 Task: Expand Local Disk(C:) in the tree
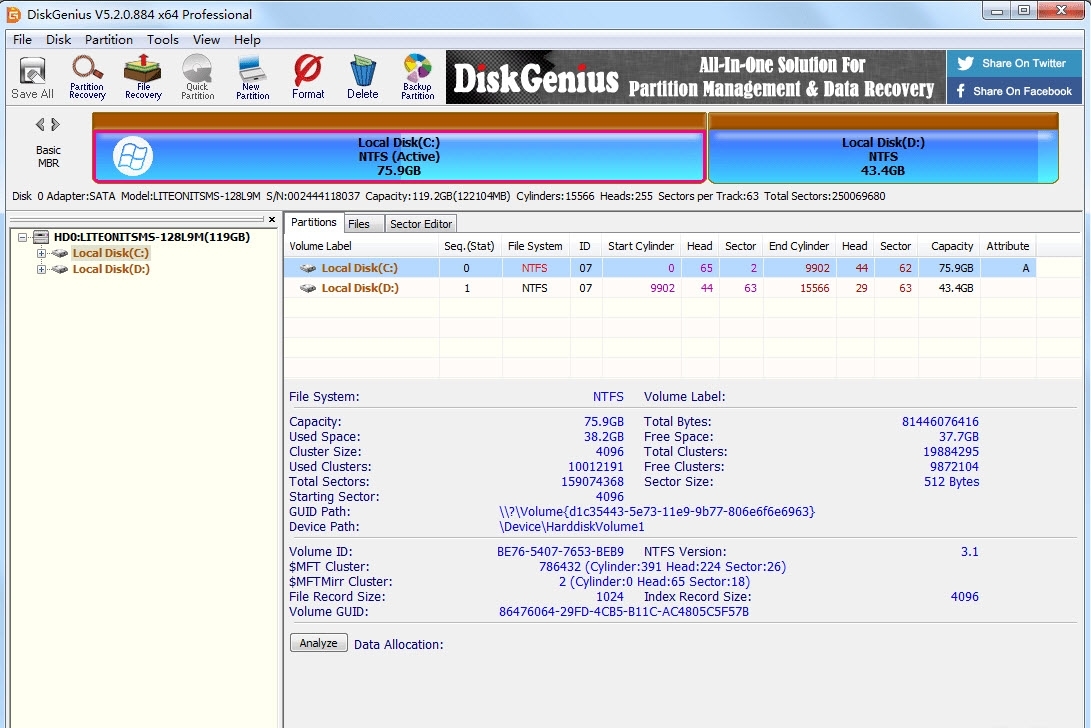click(x=41, y=253)
